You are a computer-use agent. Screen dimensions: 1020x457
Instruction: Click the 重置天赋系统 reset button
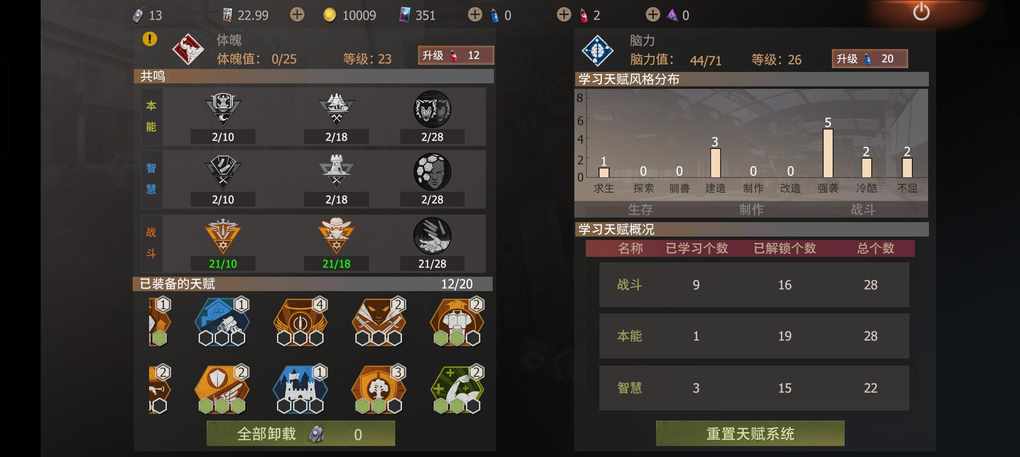[x=750, y=434]
